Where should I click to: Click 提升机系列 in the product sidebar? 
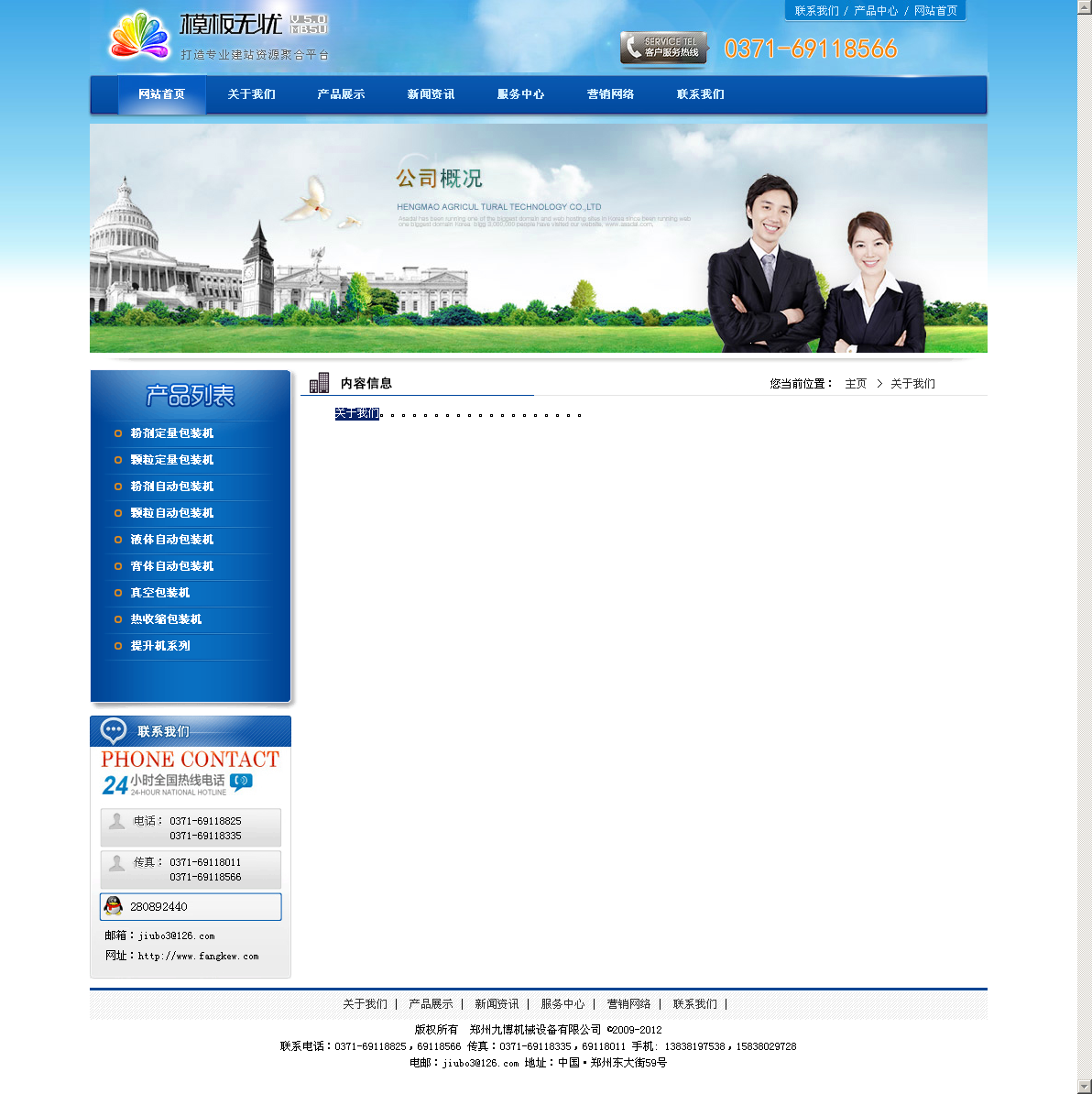160,646
